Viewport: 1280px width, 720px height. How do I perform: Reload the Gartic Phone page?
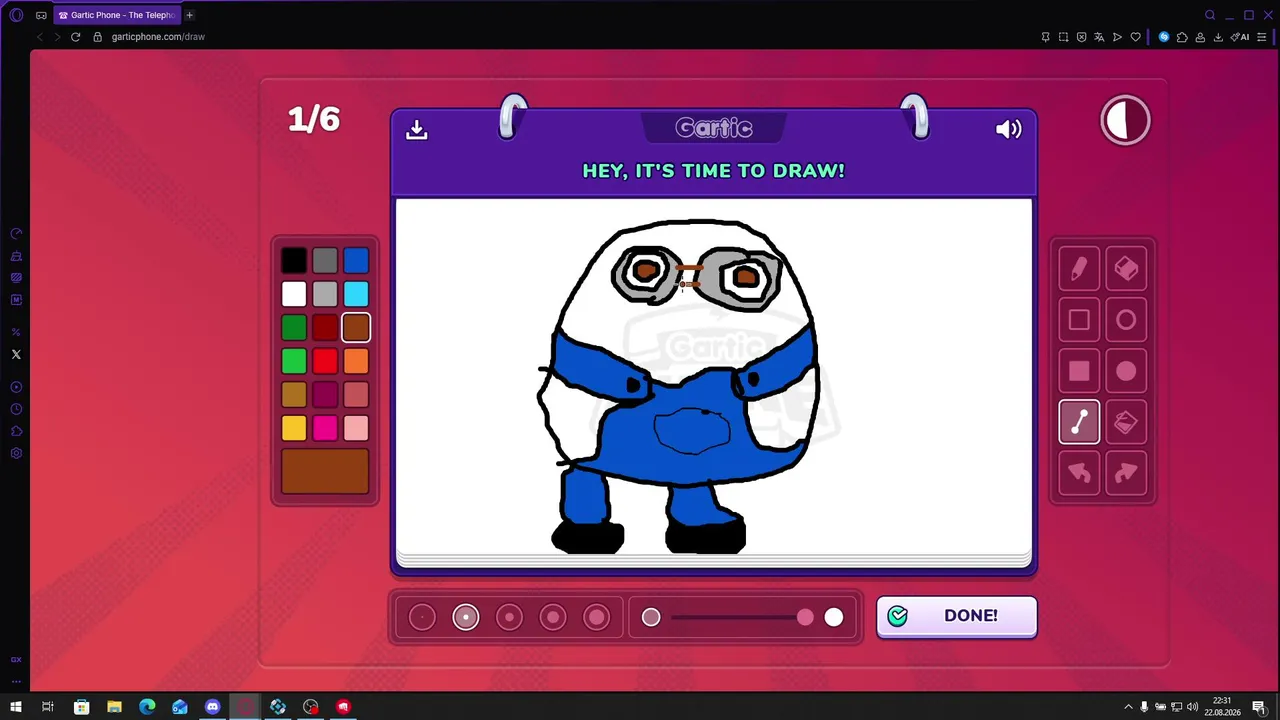(x=75, y=37)
